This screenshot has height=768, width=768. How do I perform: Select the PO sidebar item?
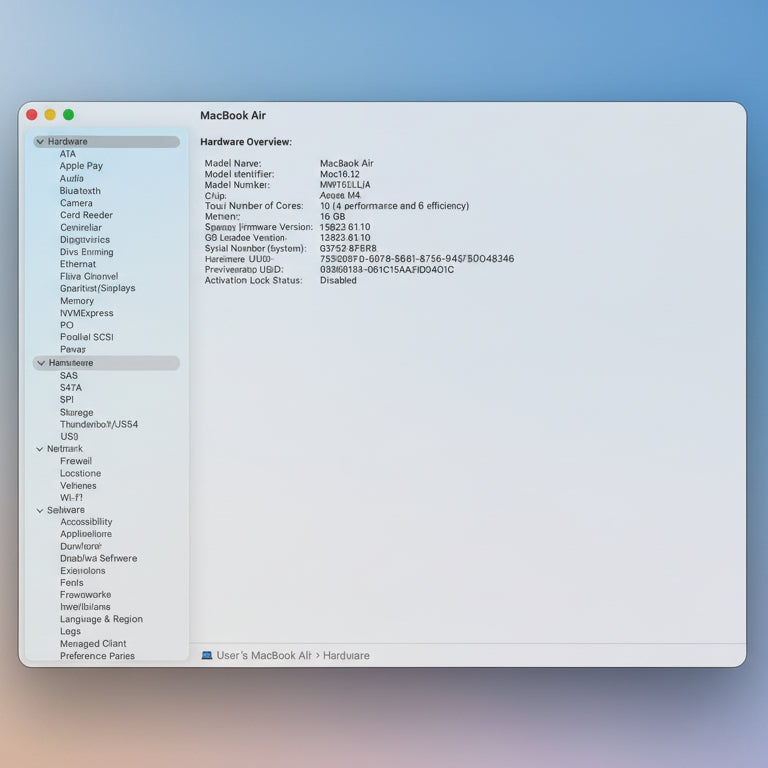point(67,325)
